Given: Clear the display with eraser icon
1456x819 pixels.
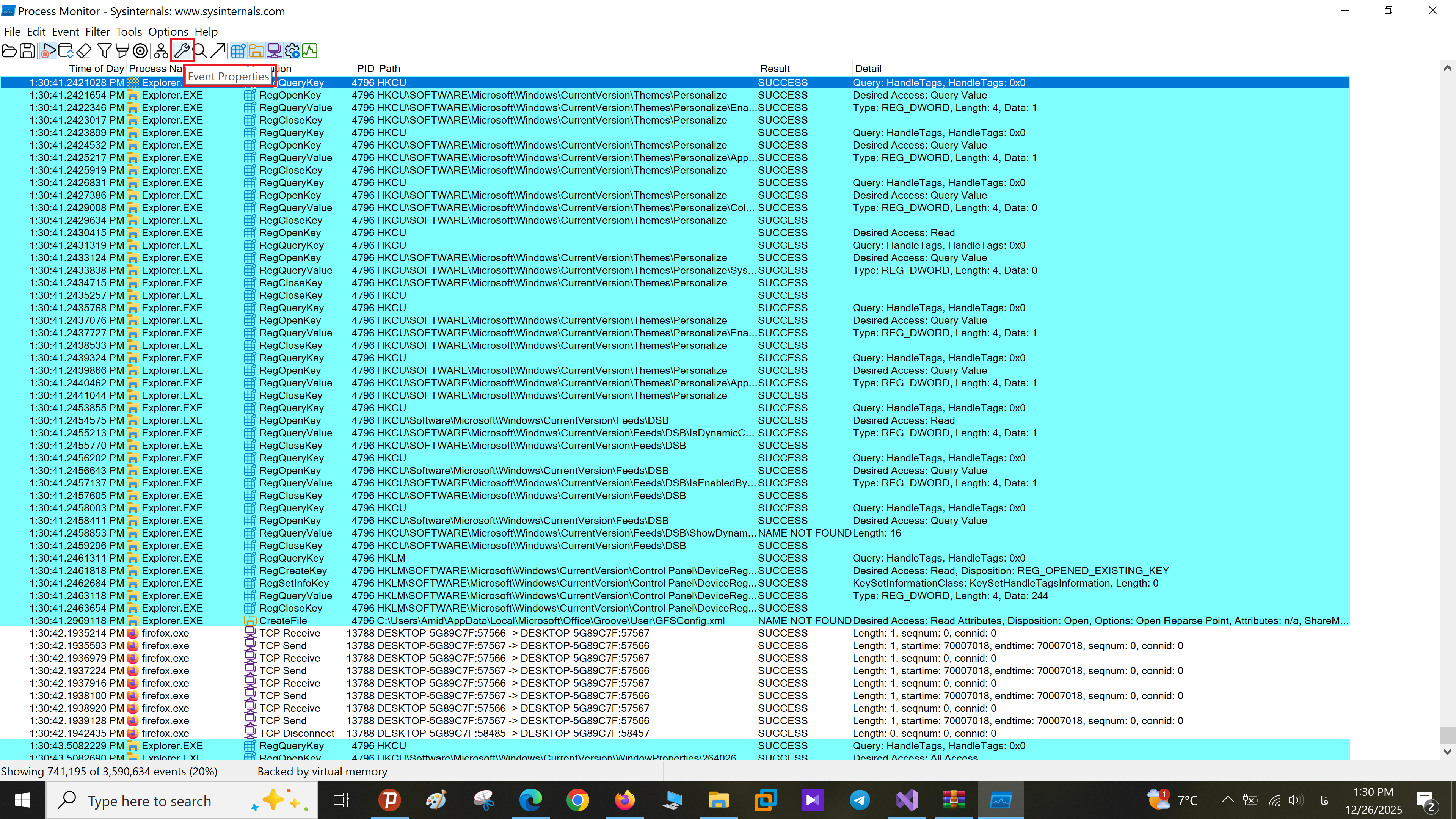Looking at the screenshot, I should coord(84,51).
